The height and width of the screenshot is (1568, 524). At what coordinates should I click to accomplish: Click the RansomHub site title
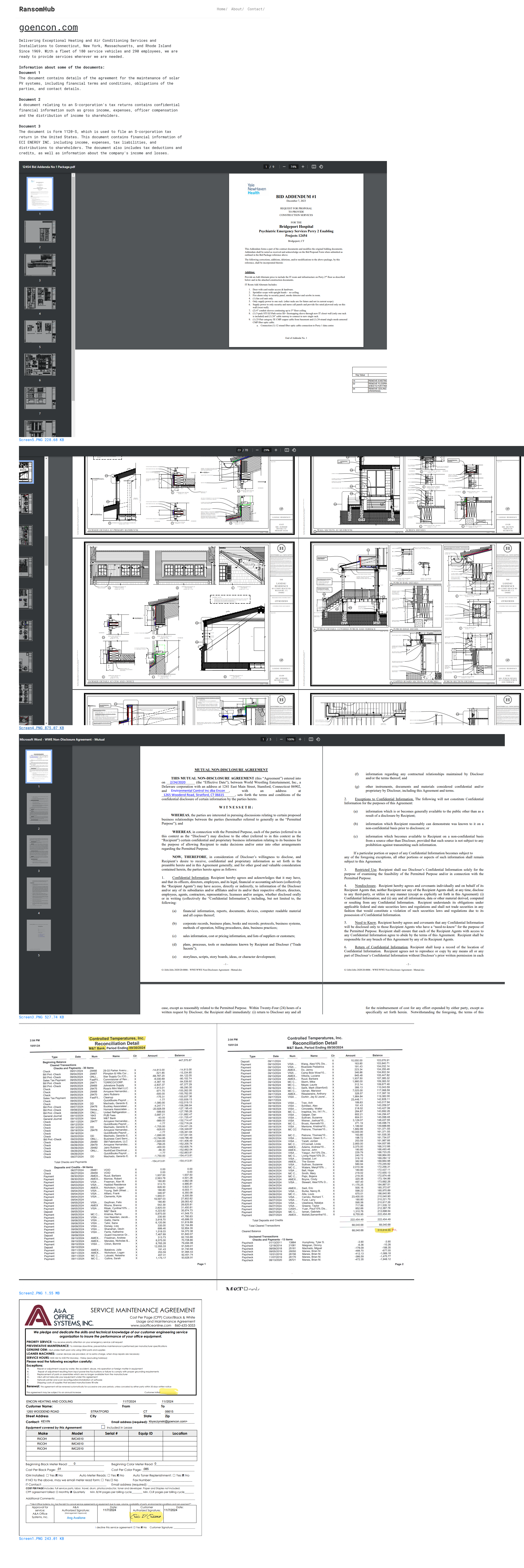coord(37,9)
